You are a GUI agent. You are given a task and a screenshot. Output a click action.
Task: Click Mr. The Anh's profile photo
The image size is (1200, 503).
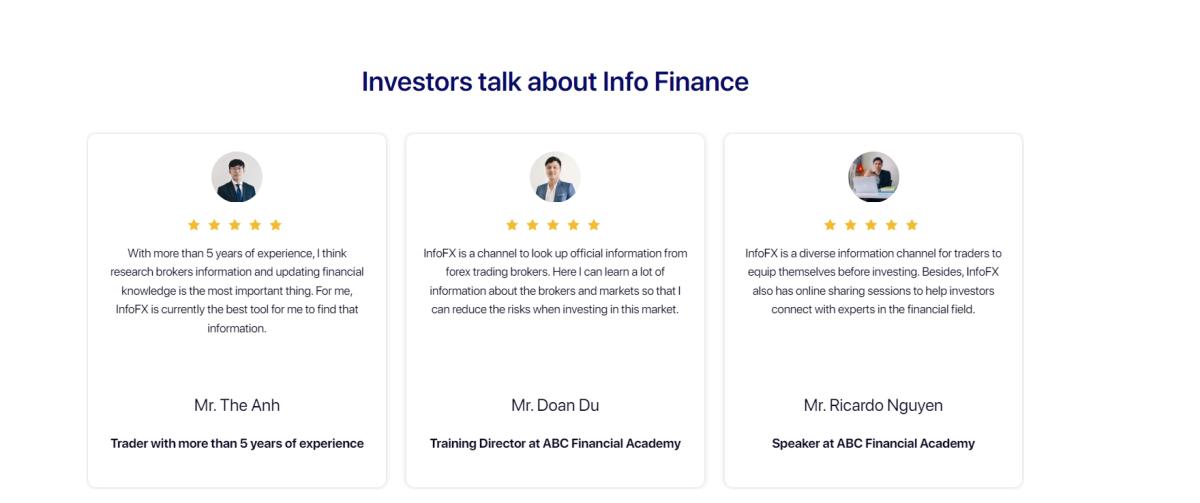click(237, 177)
